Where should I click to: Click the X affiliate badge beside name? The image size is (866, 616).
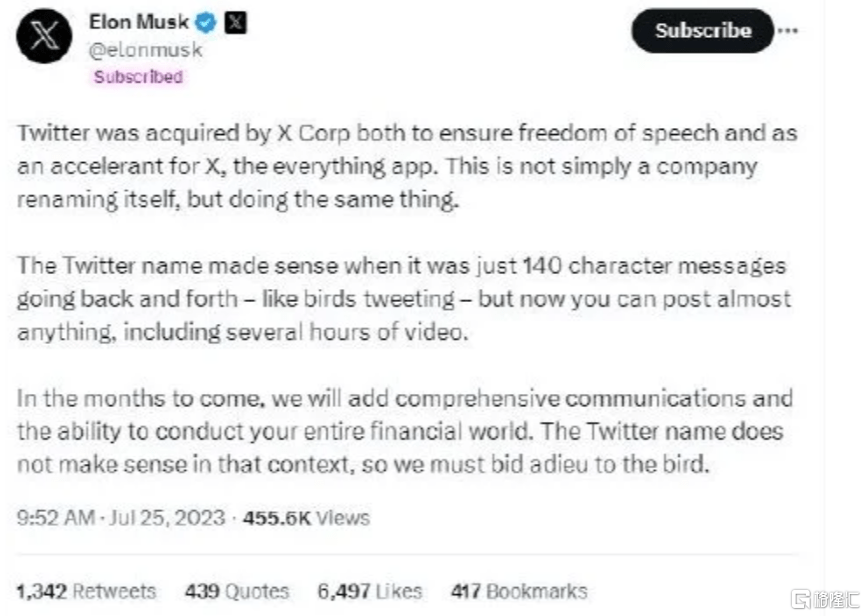pos(233,22)
